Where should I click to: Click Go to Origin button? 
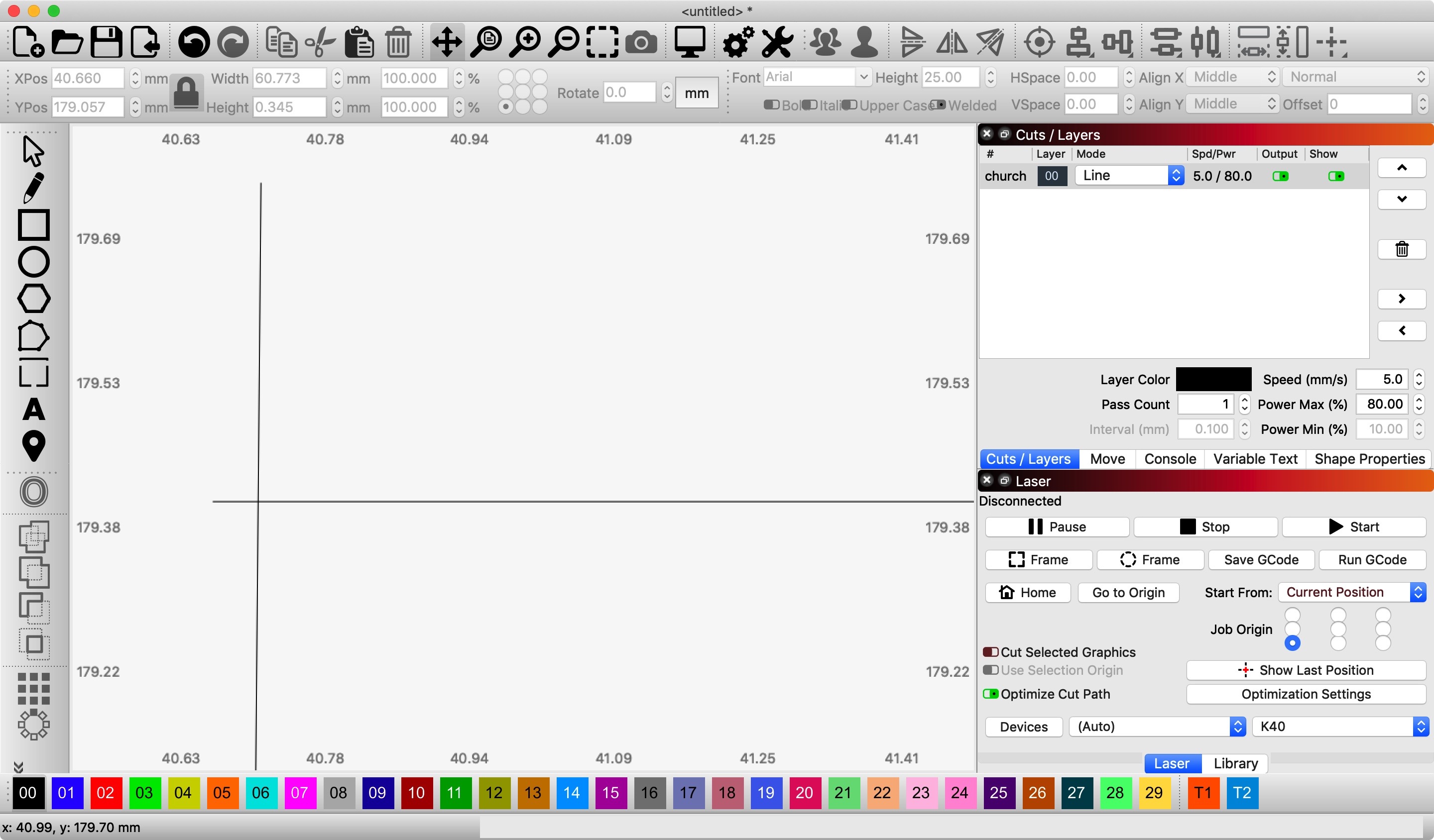pos(1128,591)
